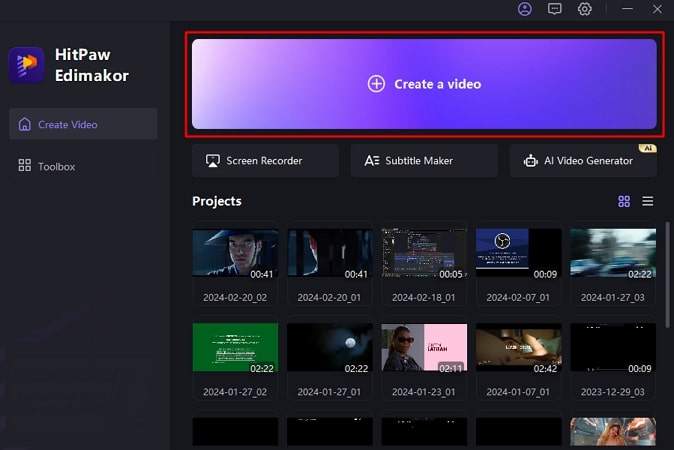674x450 pixels.
Task: Click the Screen Recorder monitor icon
Action: point(212,161)
